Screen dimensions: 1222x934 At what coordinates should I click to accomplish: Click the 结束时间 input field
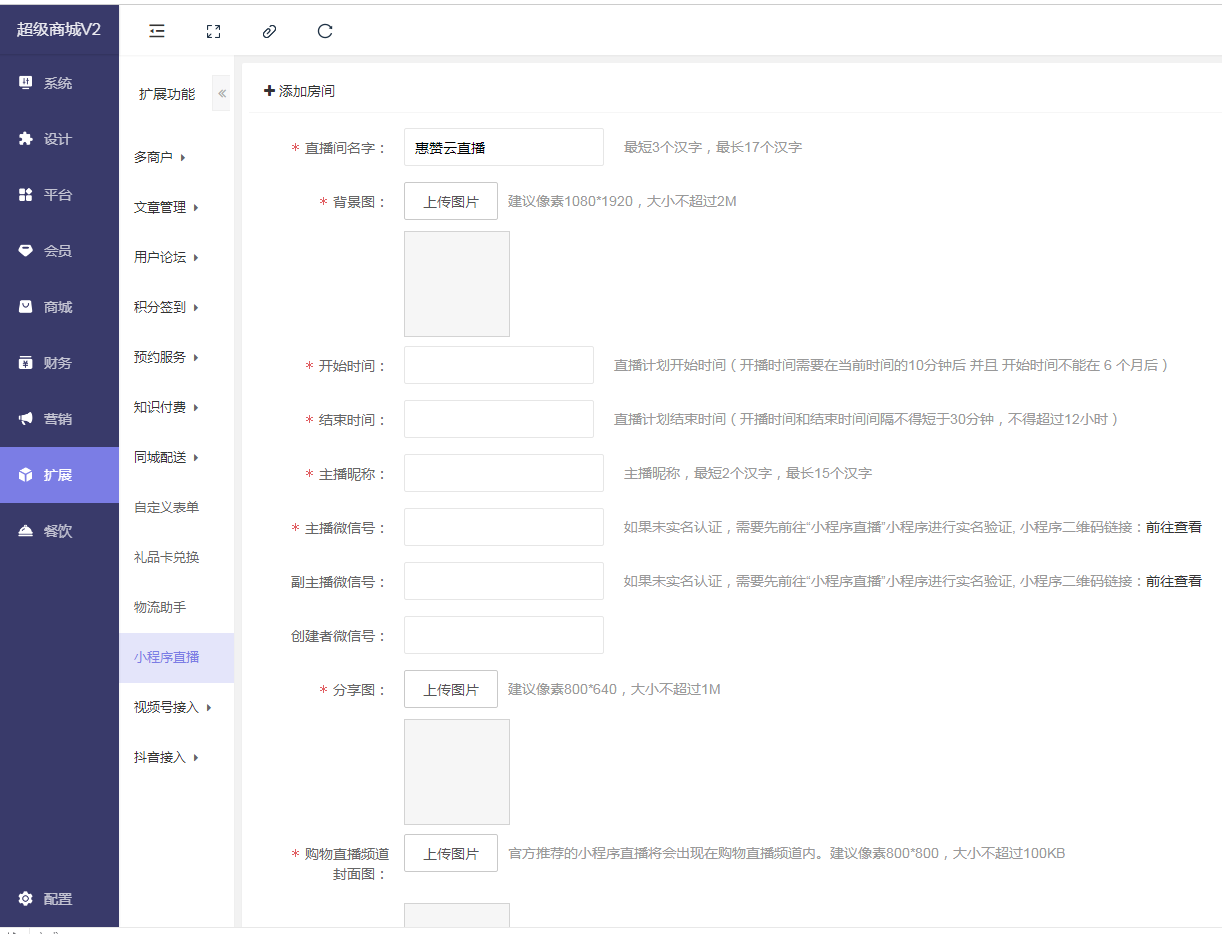[x=499, y=419]
